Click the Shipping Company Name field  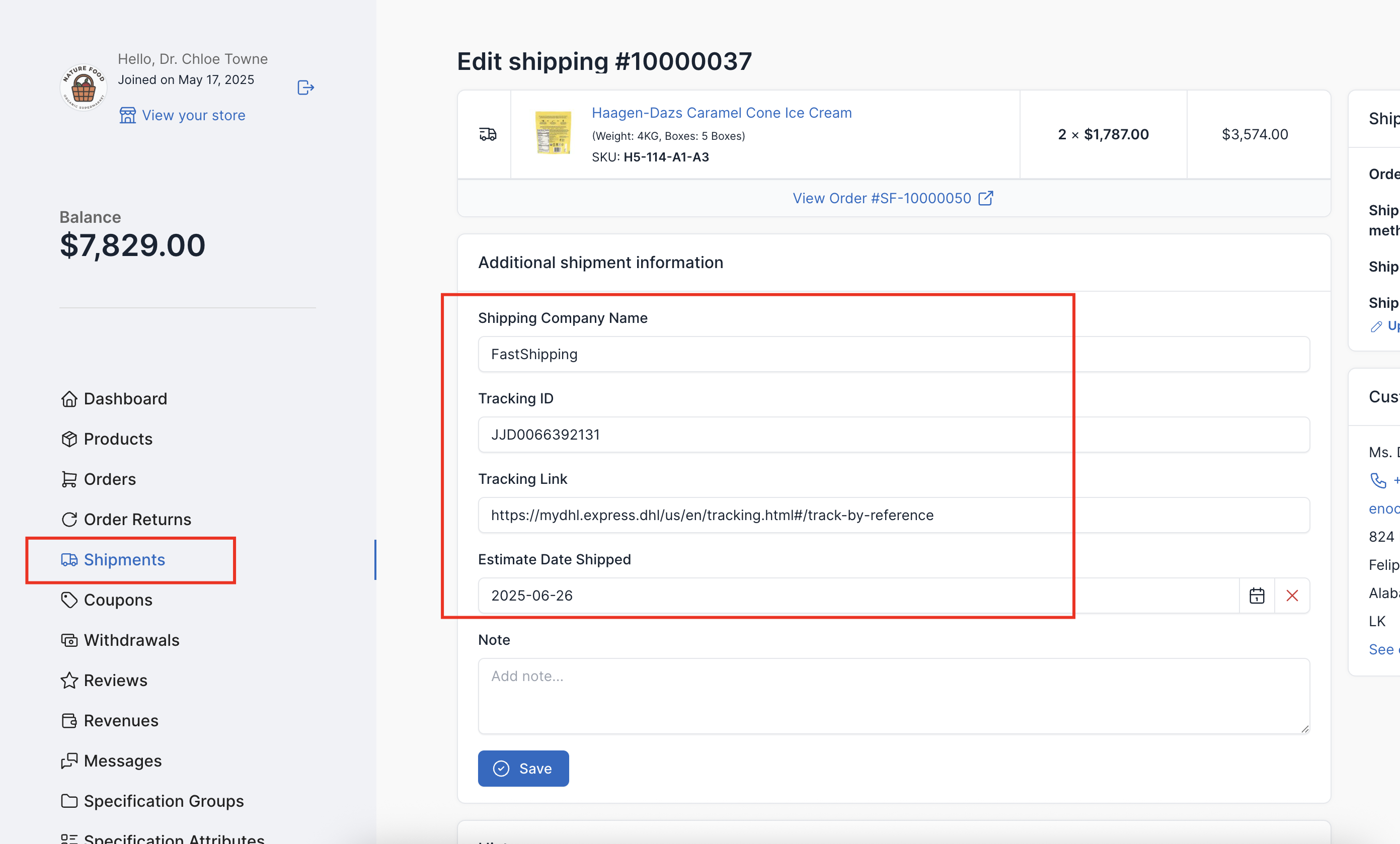[894, 355]
